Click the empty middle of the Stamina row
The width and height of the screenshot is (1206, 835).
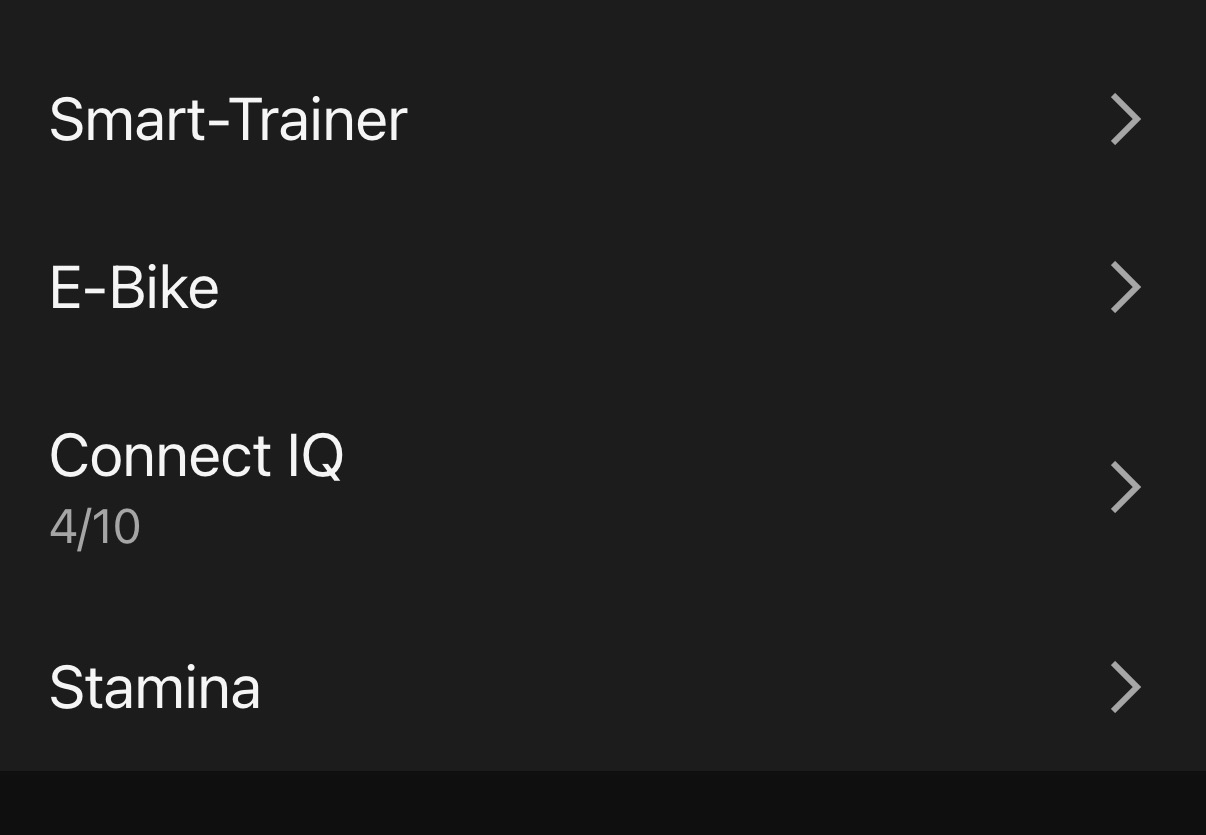pyautogui.click(x=650, y=688)
